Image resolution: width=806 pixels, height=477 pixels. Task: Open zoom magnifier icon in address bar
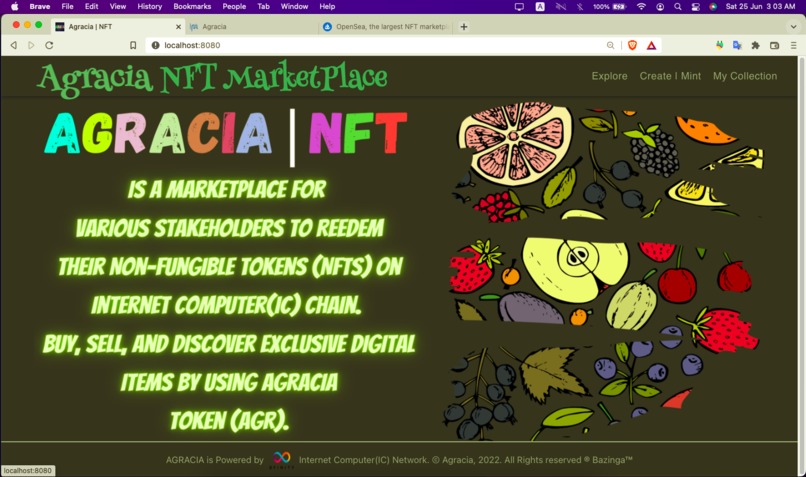[610, 45]
